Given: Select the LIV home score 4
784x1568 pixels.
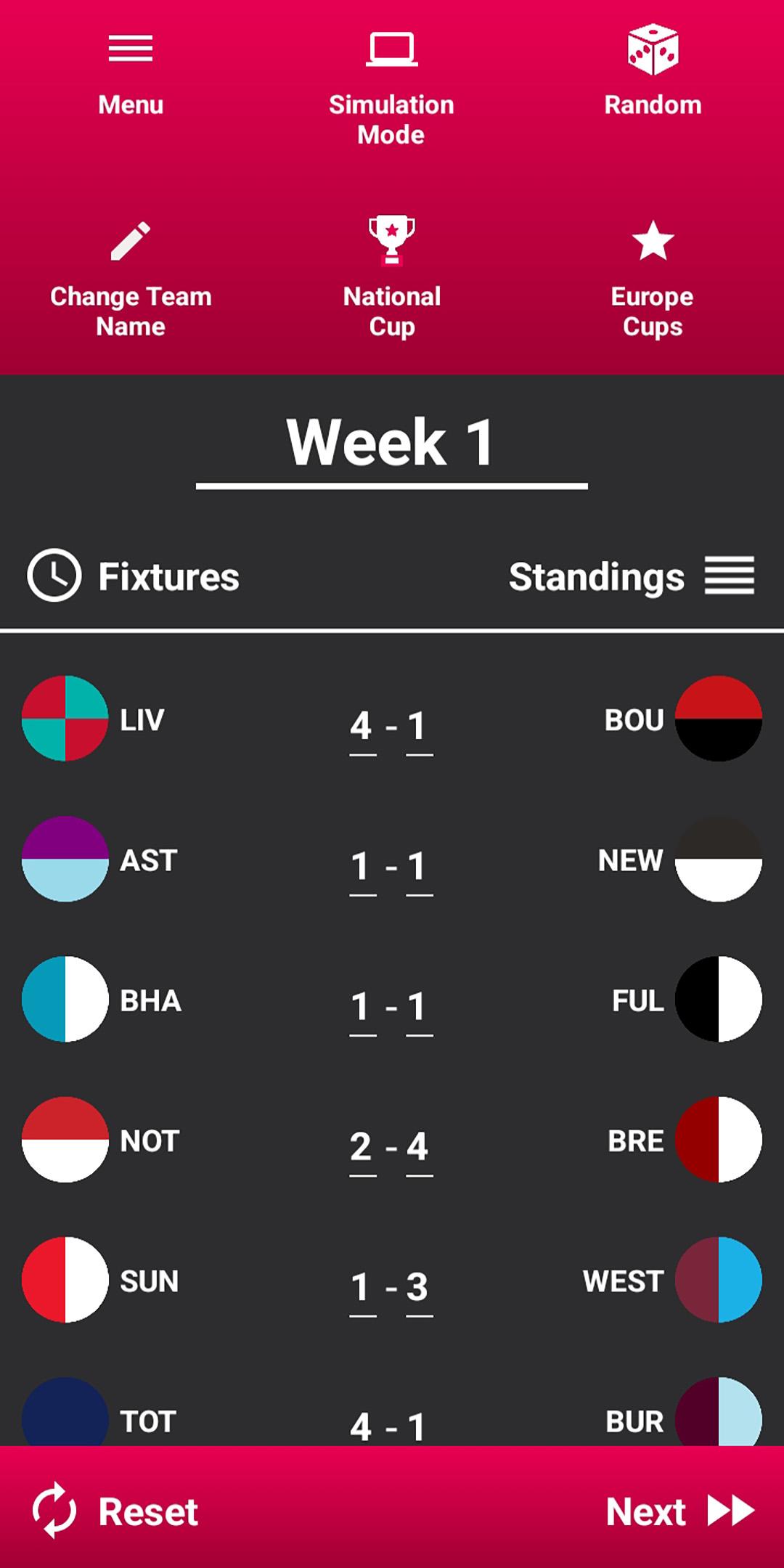Looking at the screenshot, I should (362, 726).
